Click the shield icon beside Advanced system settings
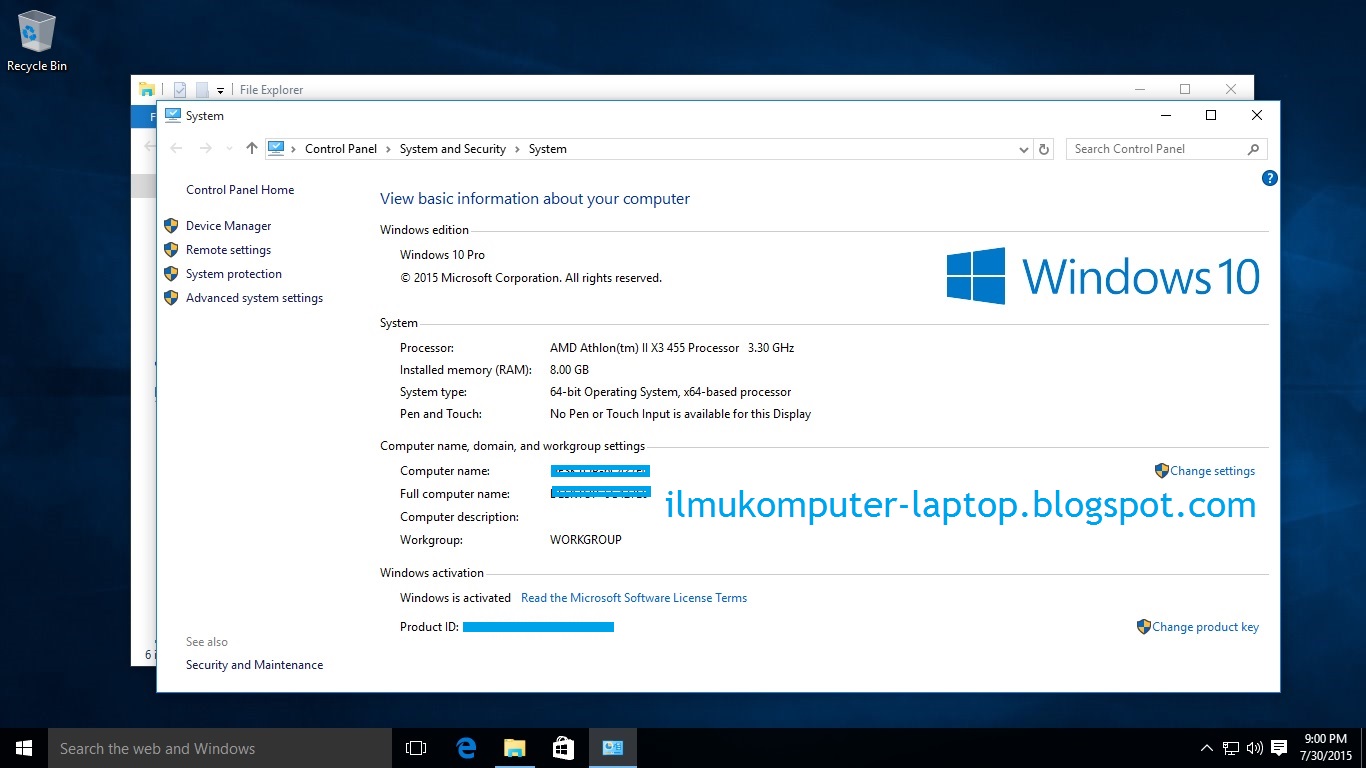 coord(171,298)
